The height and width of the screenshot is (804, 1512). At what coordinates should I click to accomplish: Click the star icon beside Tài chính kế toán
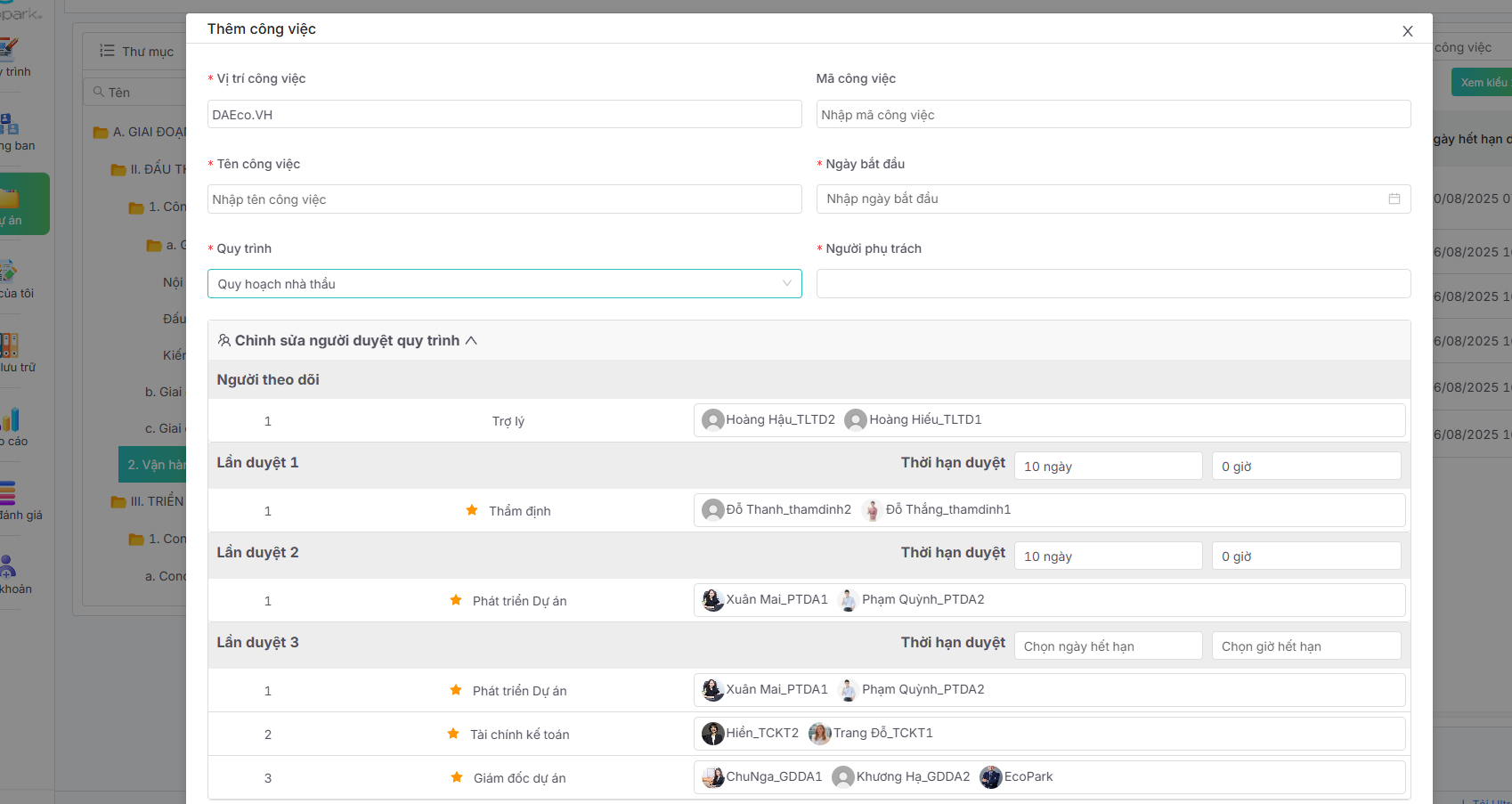coord(453,734)
